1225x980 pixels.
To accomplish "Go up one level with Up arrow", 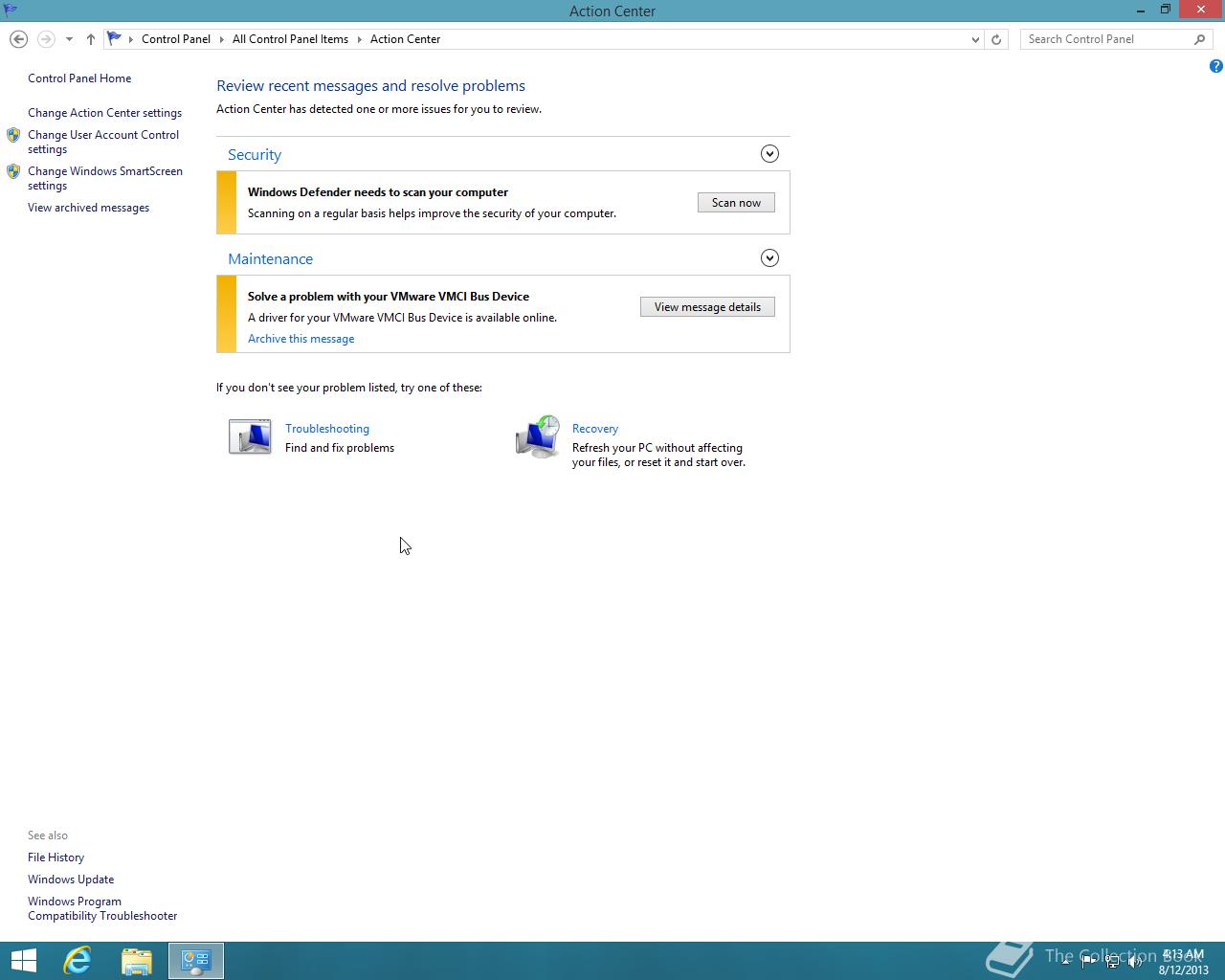I will click(x=91, y=39).
